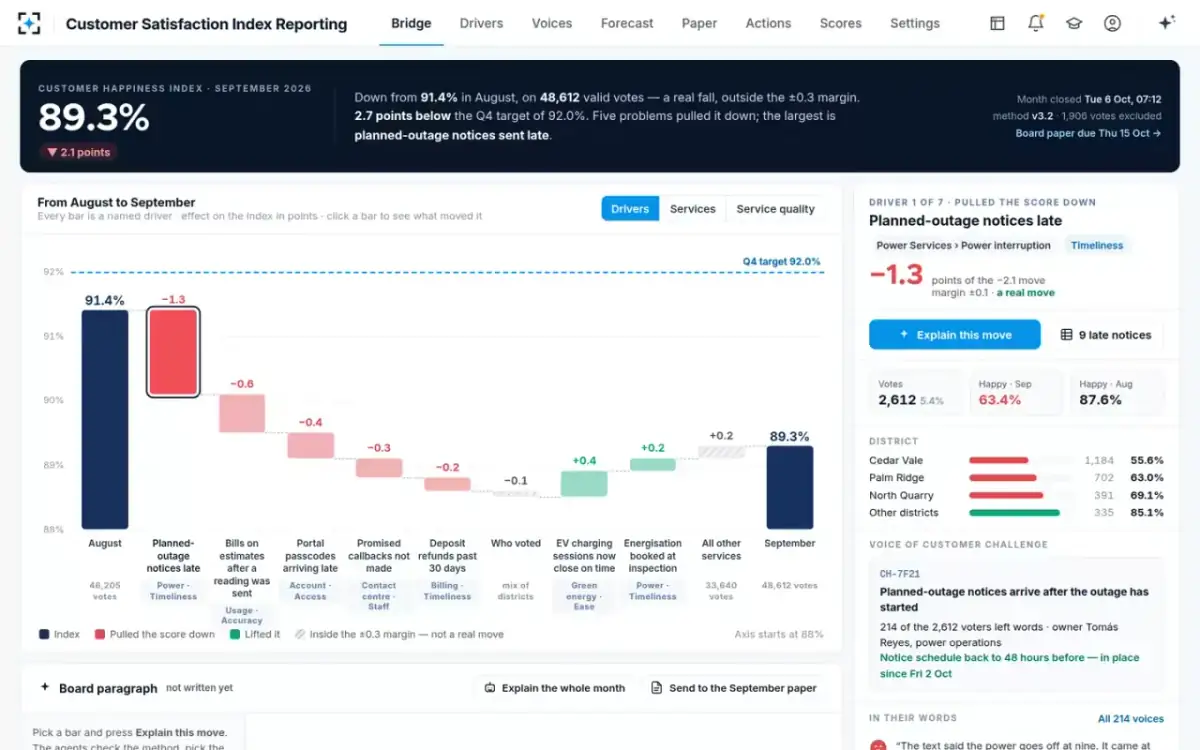Switch to the Bridge tab
1200x750 pixels.
411,23
